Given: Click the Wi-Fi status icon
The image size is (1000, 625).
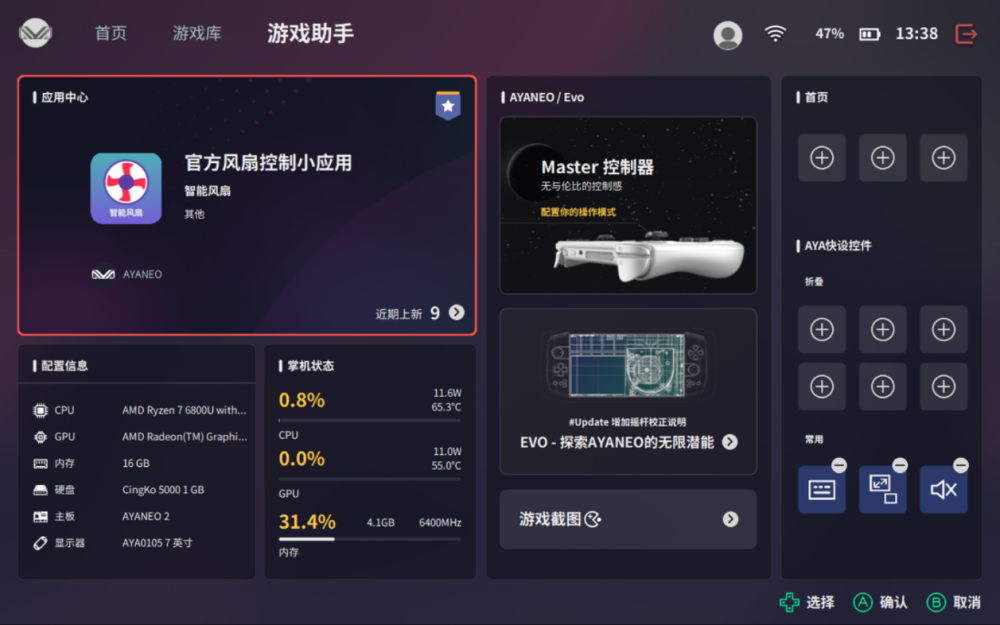Looking at the screenshot, I should coord(775,33).
